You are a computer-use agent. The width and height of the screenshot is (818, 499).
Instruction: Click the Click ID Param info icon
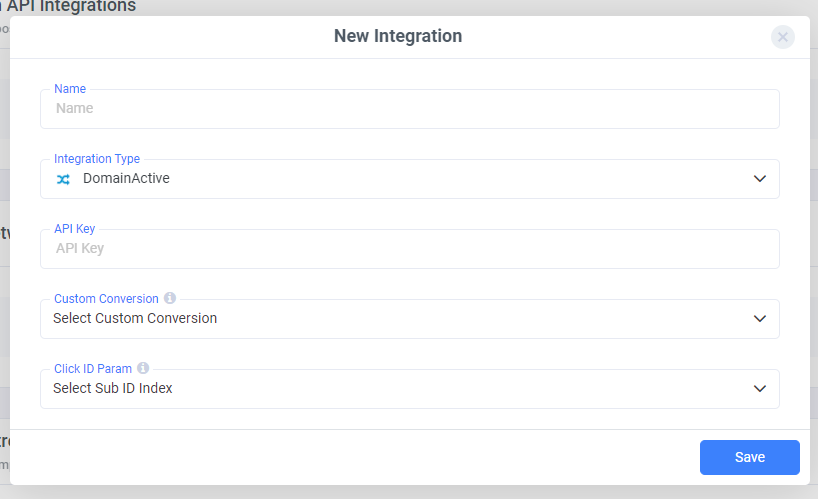coord(143,368)
